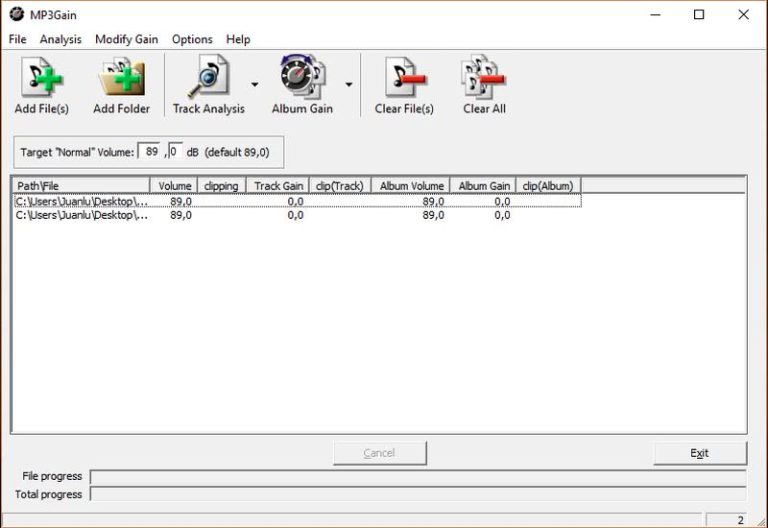Viewport: 768px width, 528px height.
Task: Open the File menu
Action: [x=18, y=39]
